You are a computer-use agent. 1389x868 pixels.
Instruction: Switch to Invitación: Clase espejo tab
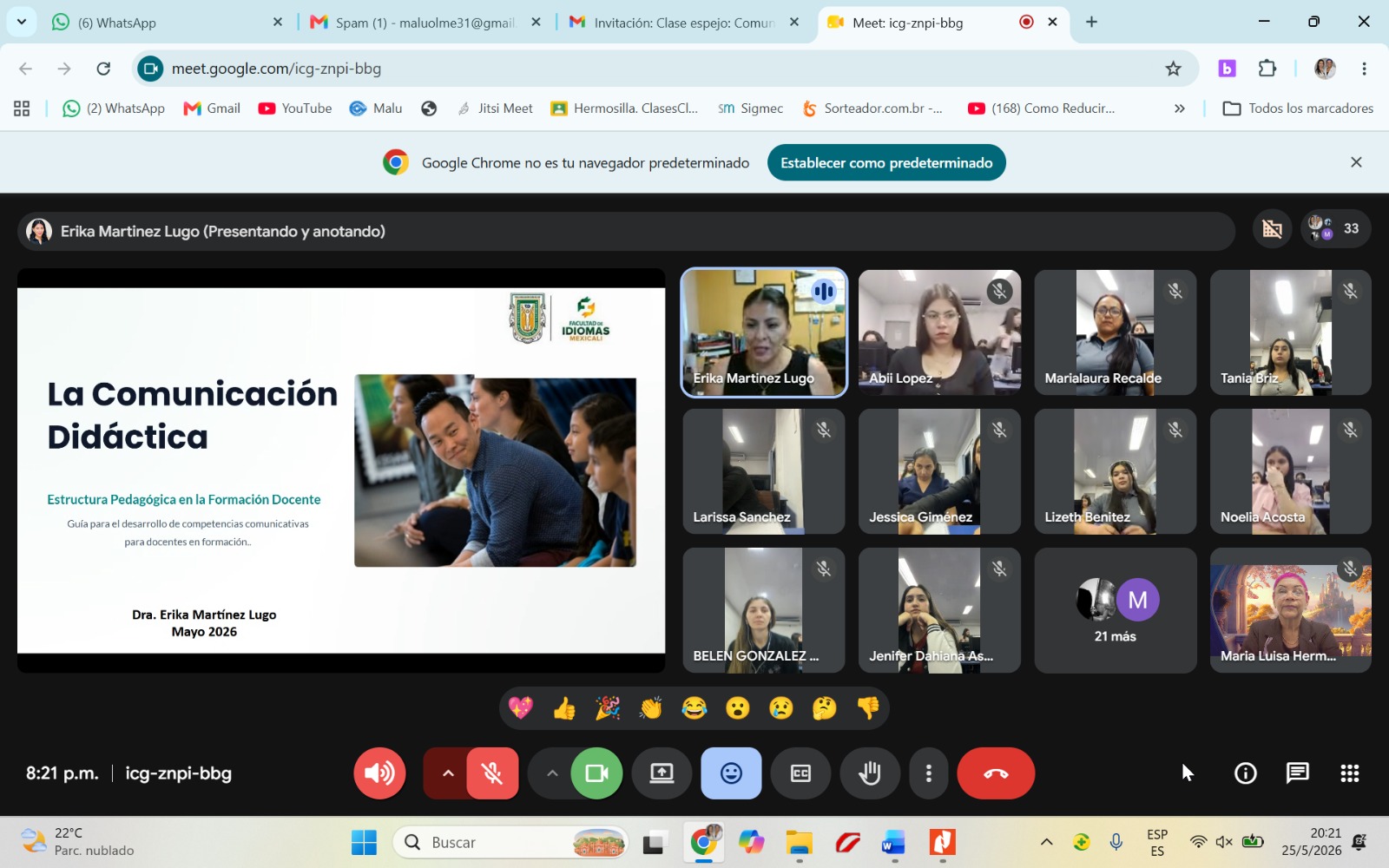(x=684, y=23)
